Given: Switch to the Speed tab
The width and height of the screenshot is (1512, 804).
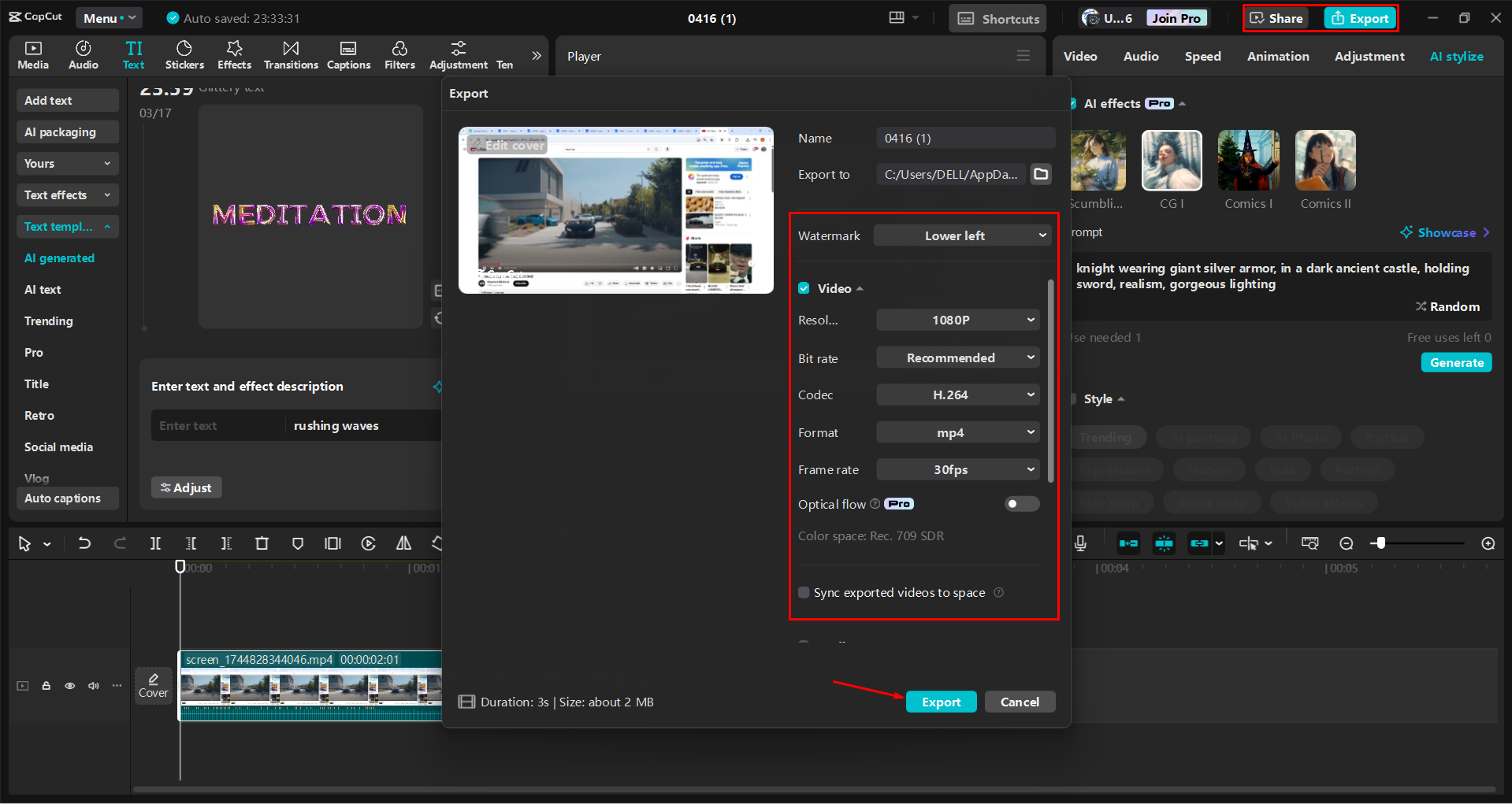Looking at the screenshot, I should point(1202,56).
